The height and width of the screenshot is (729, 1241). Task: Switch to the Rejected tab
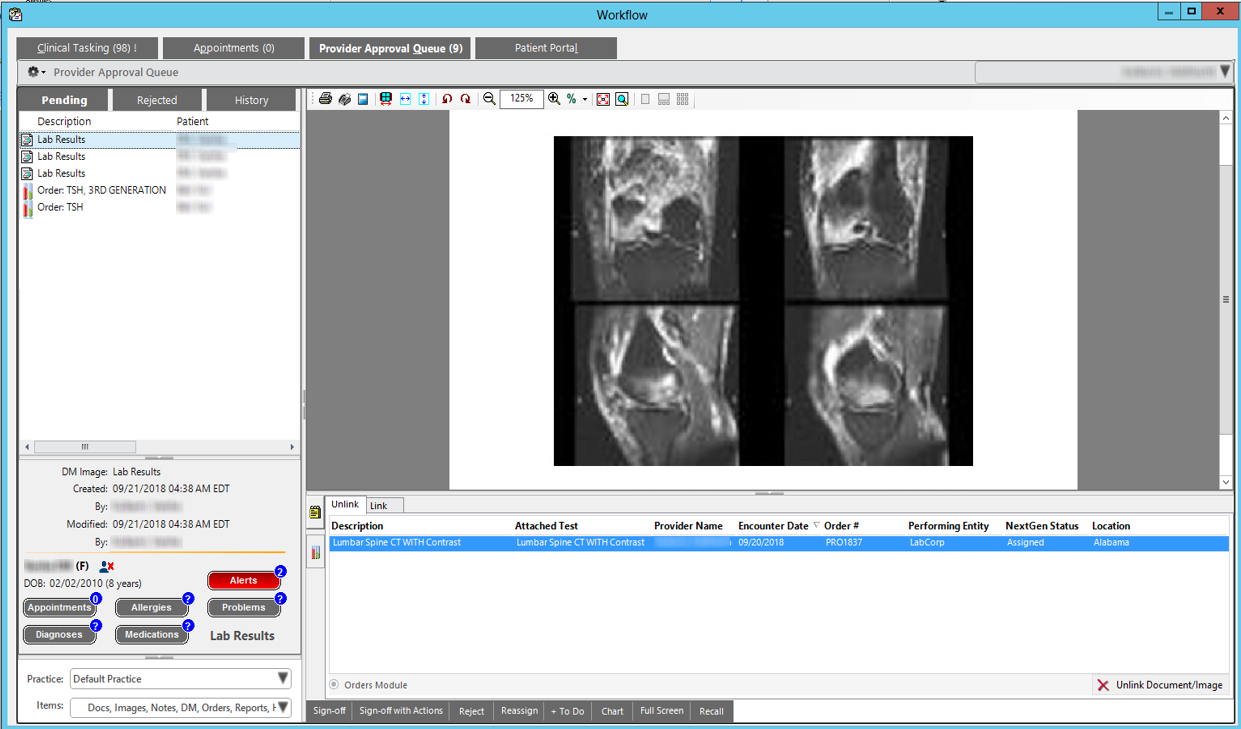tap(157, 100)
